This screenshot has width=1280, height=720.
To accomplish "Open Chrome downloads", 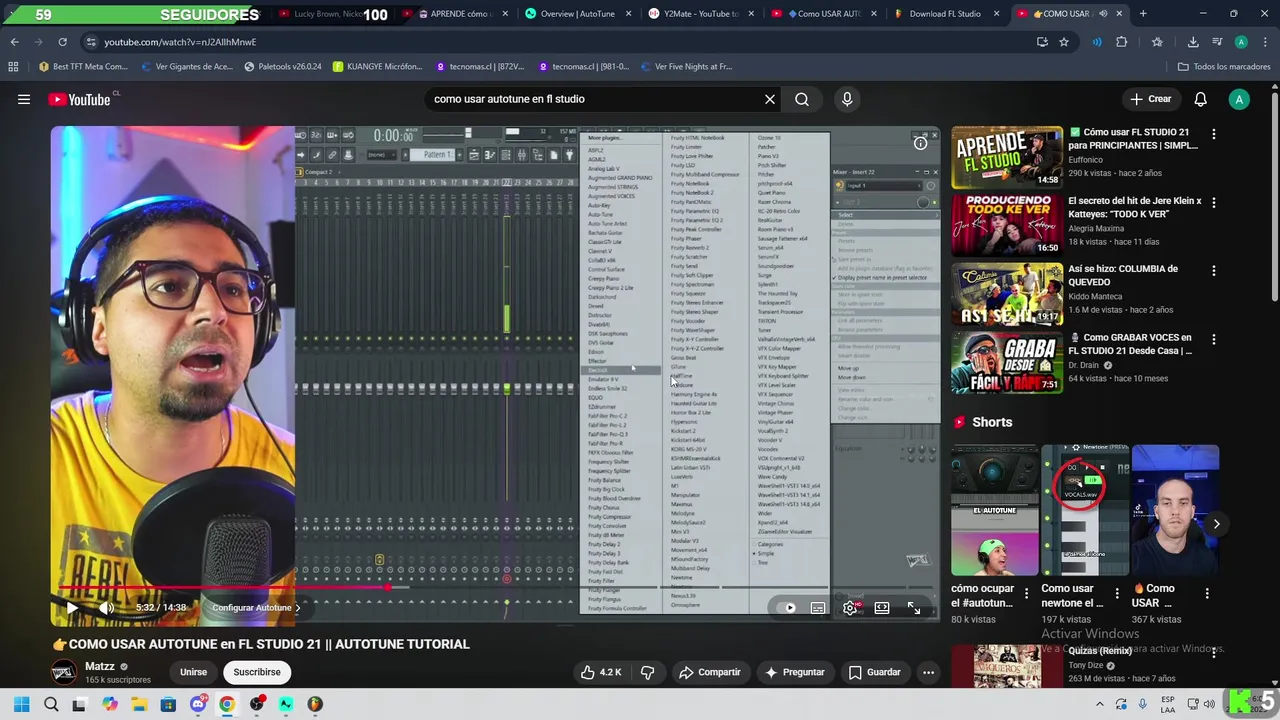I will (1193, 42).
